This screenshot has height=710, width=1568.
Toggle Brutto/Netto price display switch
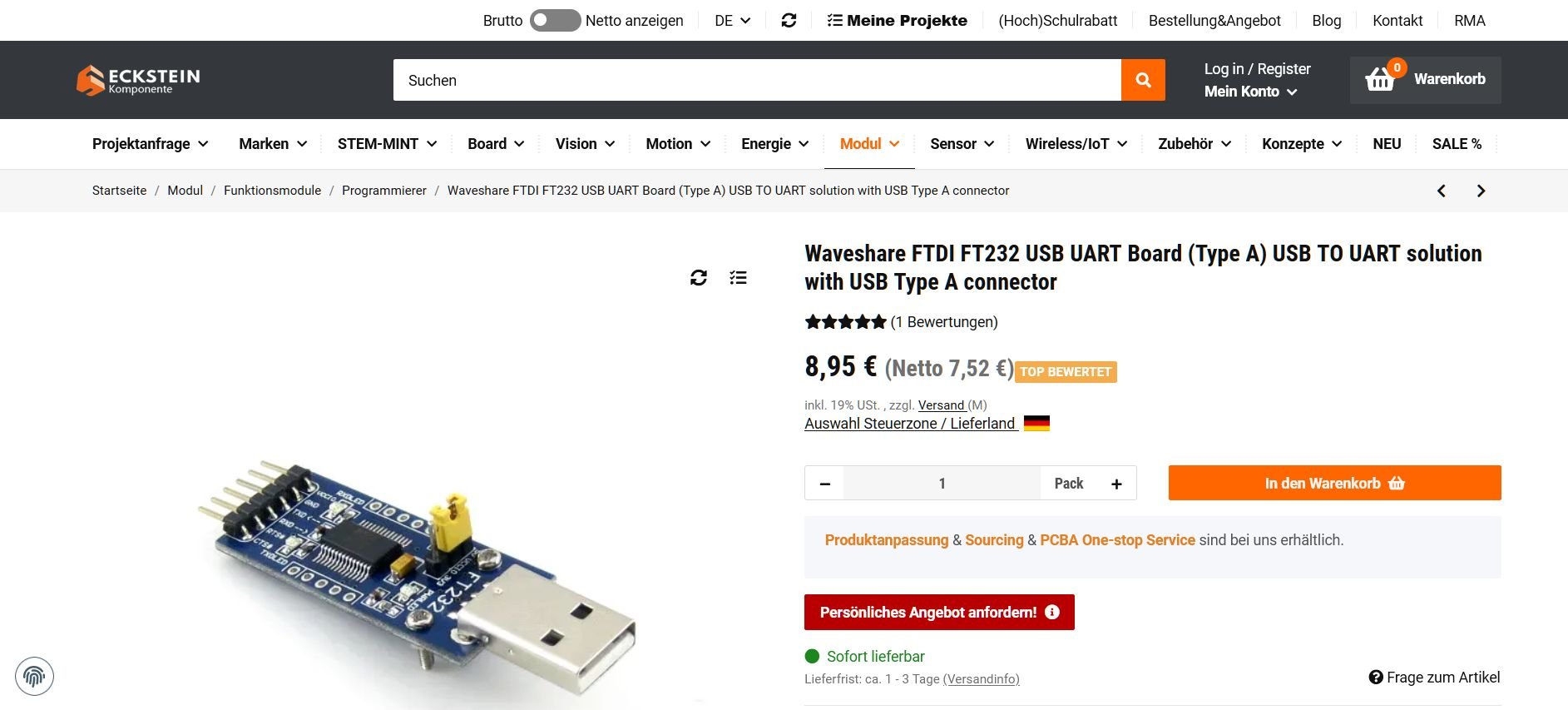pyautogui.click(x=555, y=21)
